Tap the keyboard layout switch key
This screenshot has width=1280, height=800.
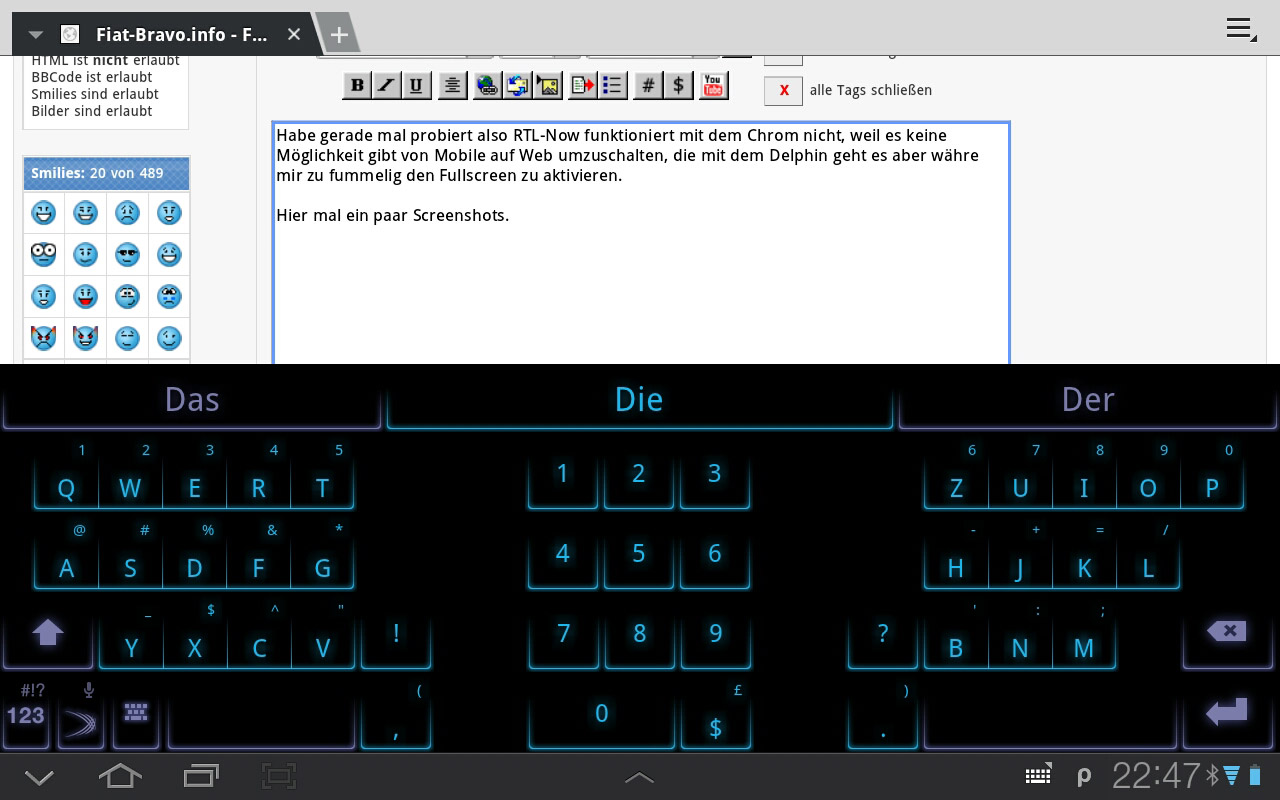click(136, 713)
